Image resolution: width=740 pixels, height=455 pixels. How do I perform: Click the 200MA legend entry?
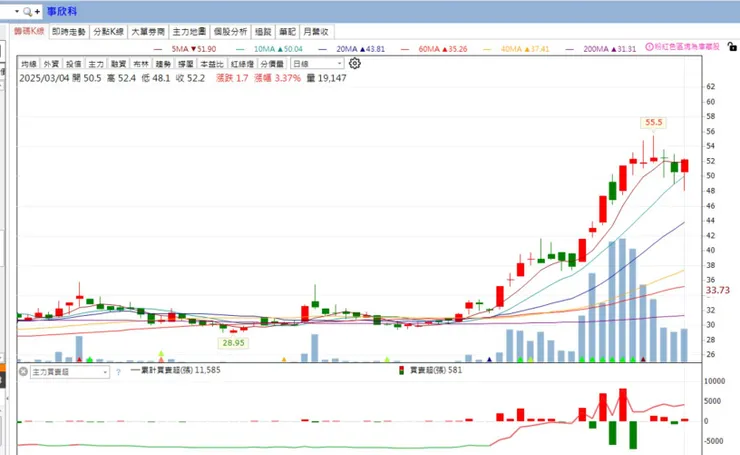(x=601, y=49)
